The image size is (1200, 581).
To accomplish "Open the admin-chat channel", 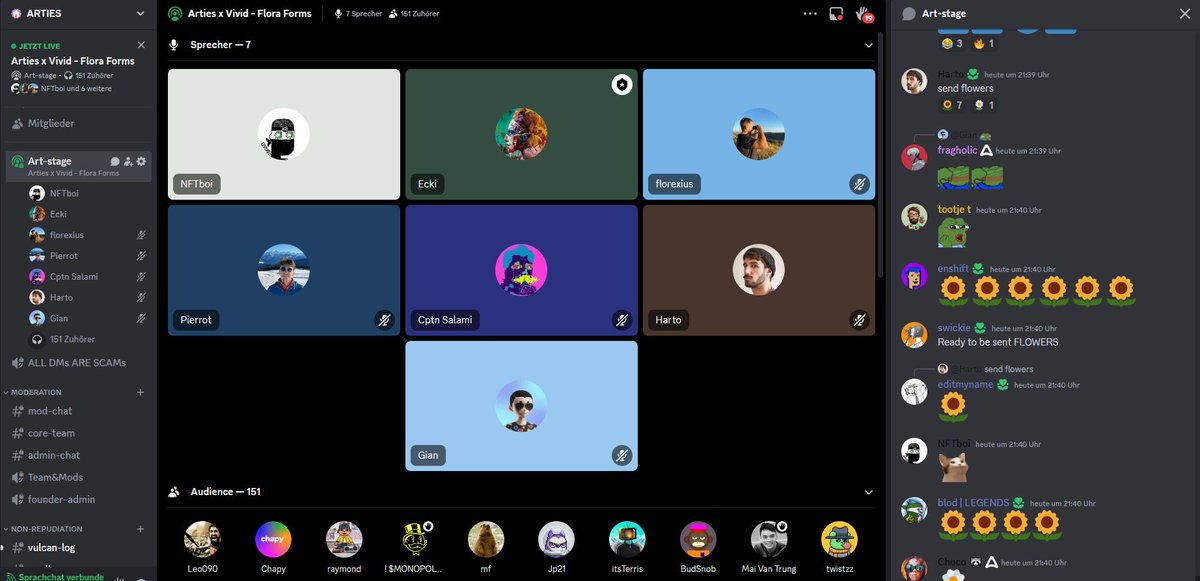I will tap(78, 455).
